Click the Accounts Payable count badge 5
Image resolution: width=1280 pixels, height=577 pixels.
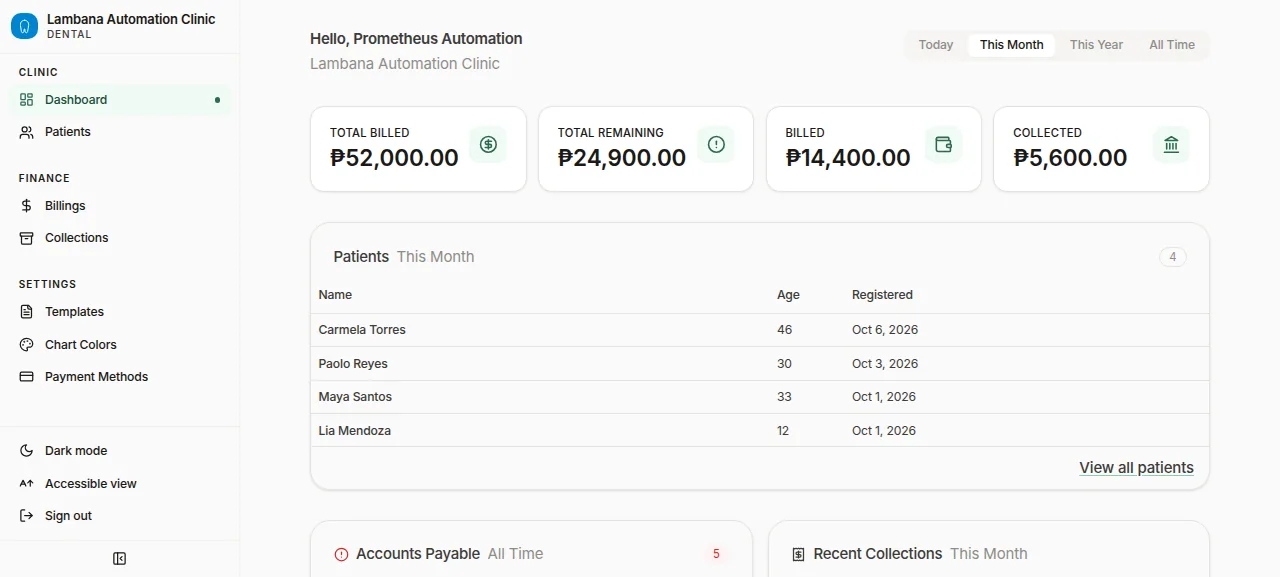click(x=716, y=554)
